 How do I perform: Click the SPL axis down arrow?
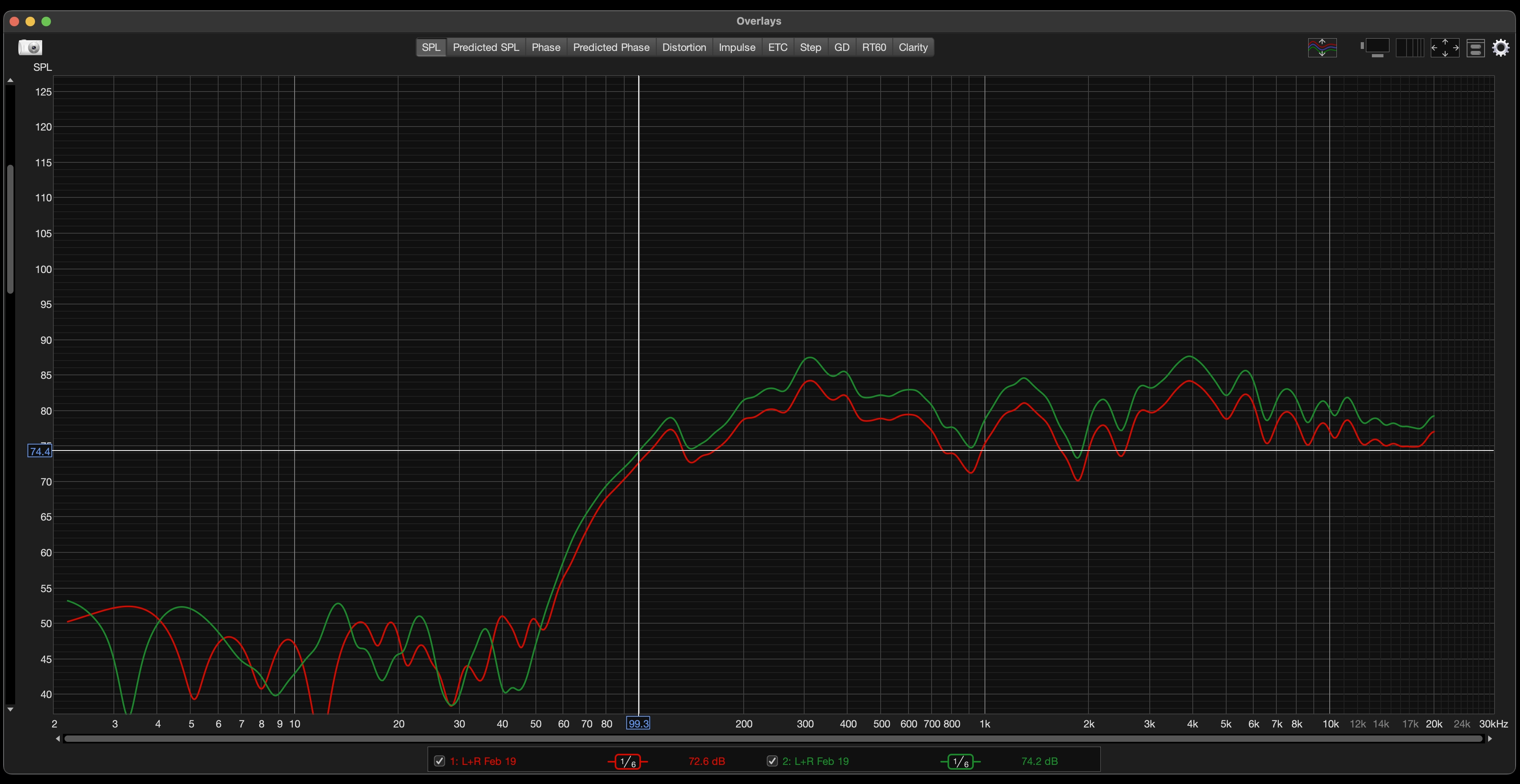click(10, 709)
